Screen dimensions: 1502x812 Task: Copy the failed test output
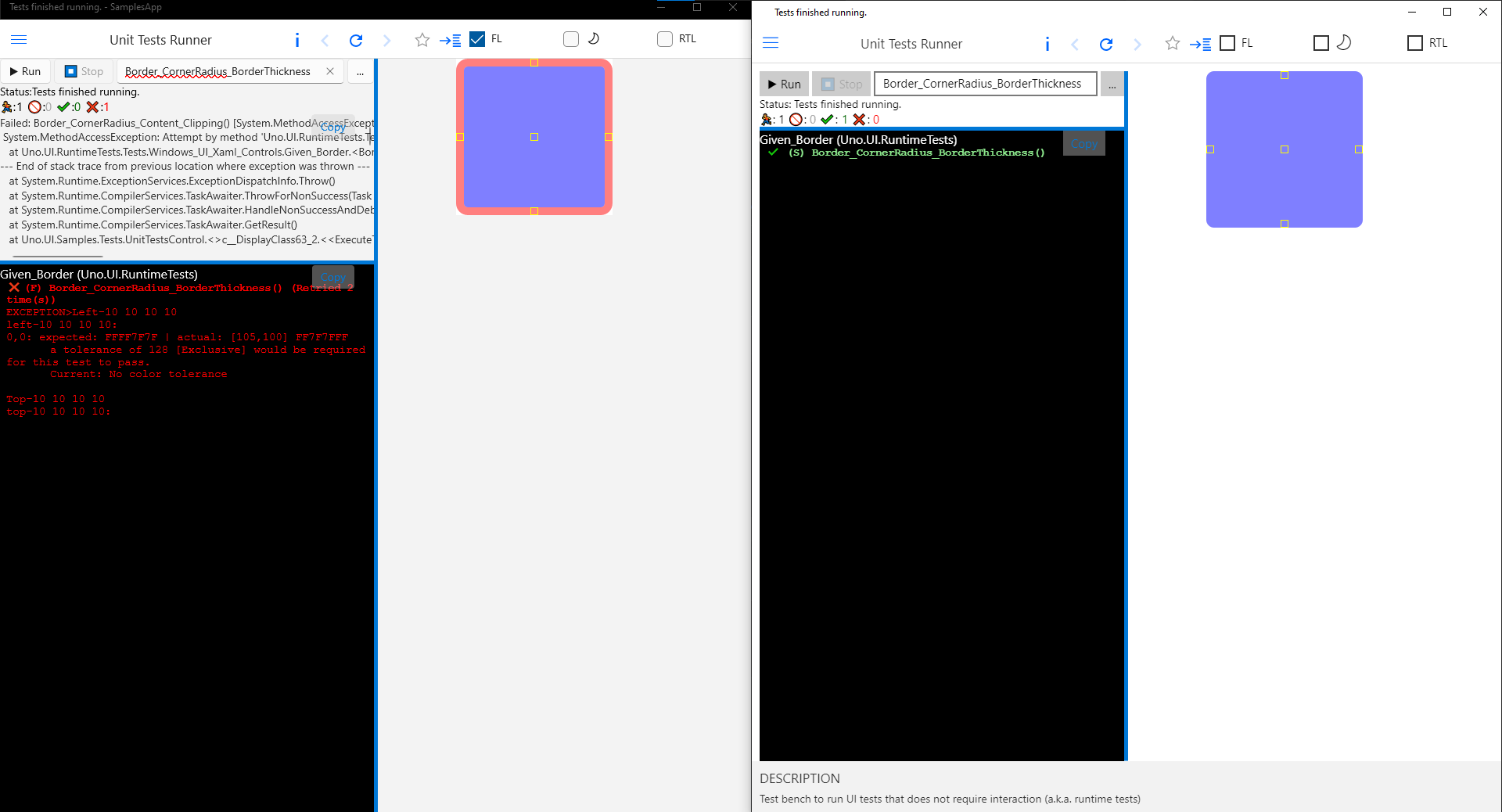point(332,277)
